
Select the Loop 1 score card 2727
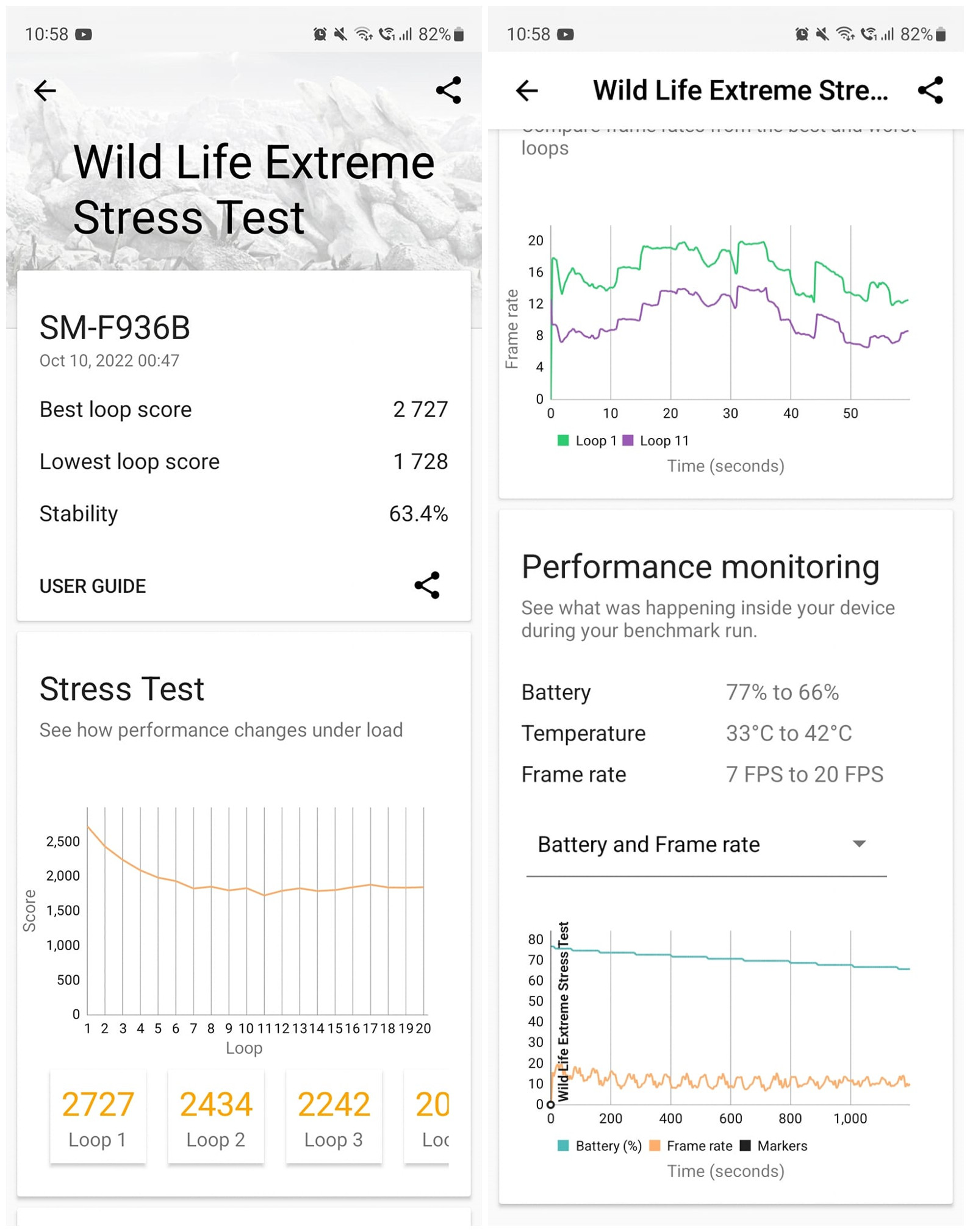pyautogui.click(x=98, y=1116)
